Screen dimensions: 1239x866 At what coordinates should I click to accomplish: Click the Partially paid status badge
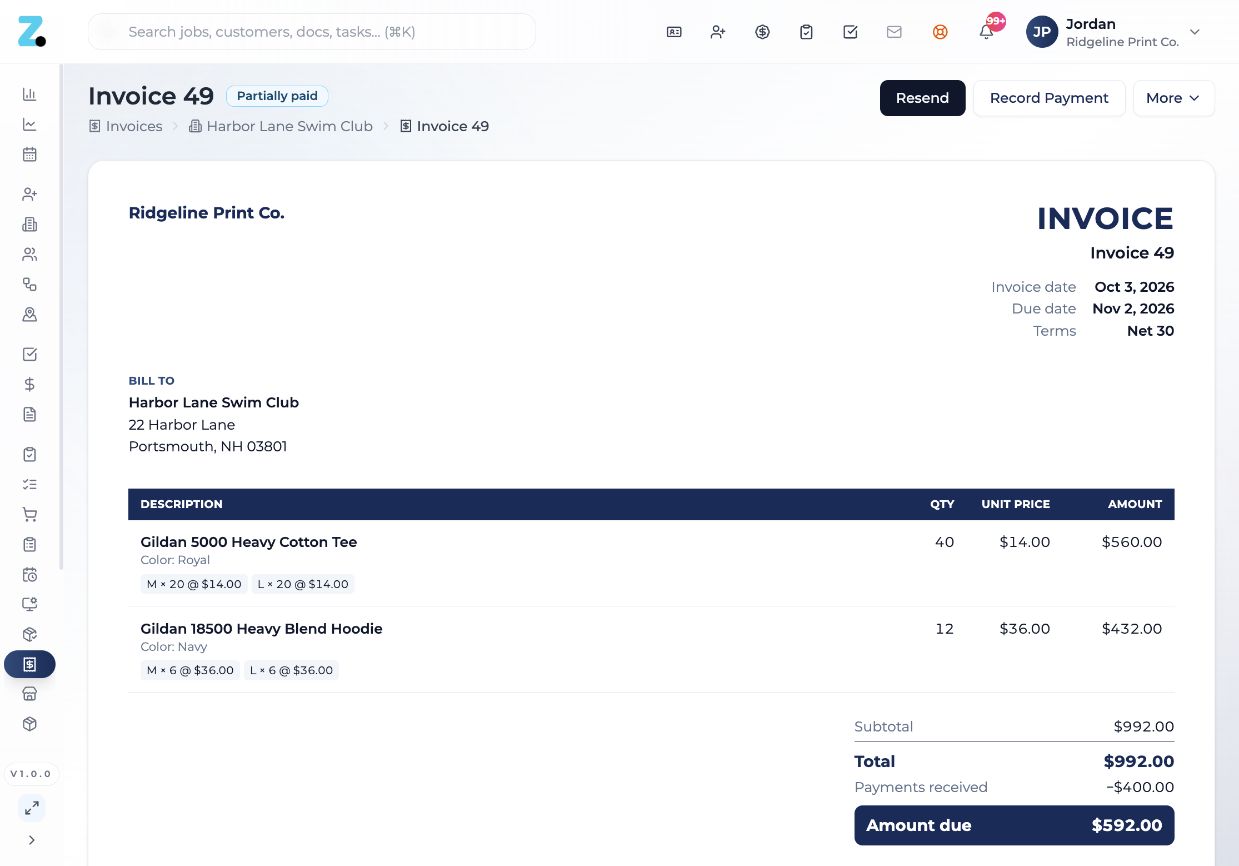[277, 96]
